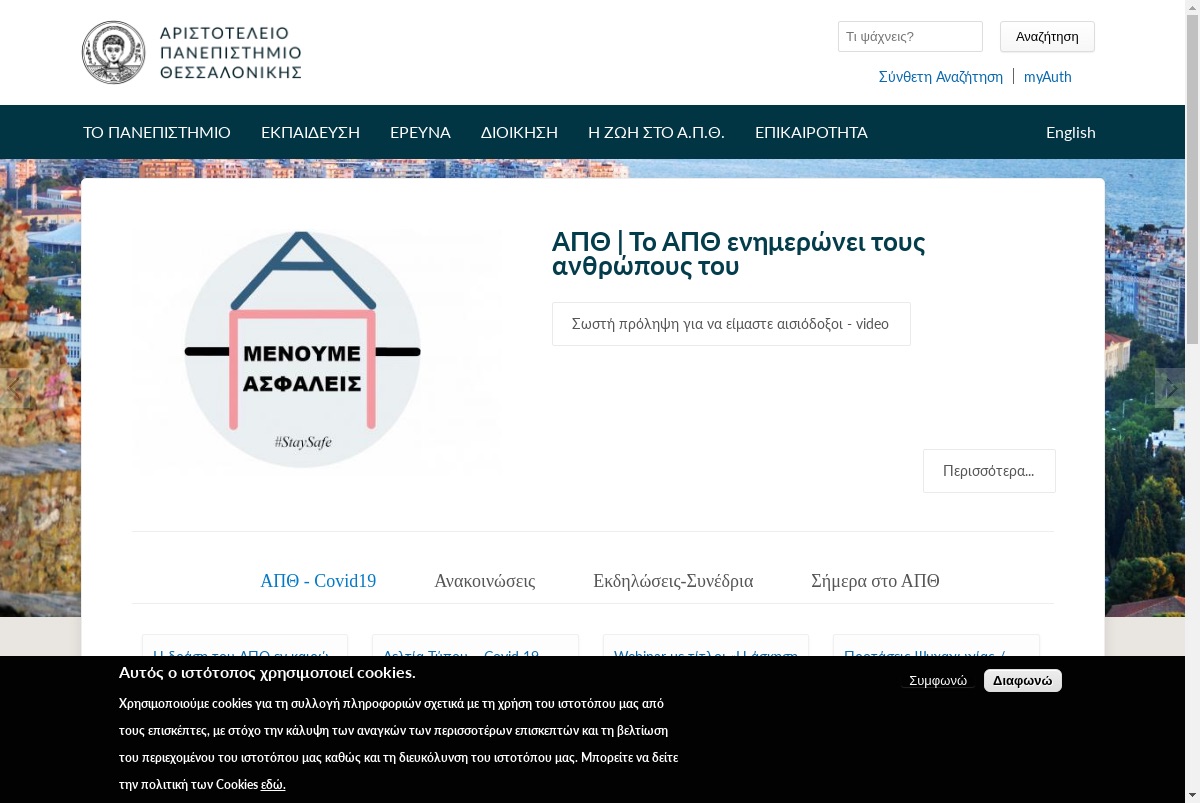Screen dimensions: 1200x803
Task: Open the ΕΠΙΚΑΙΡΟΤΗΤΑ menu
Action: (811, 132)
